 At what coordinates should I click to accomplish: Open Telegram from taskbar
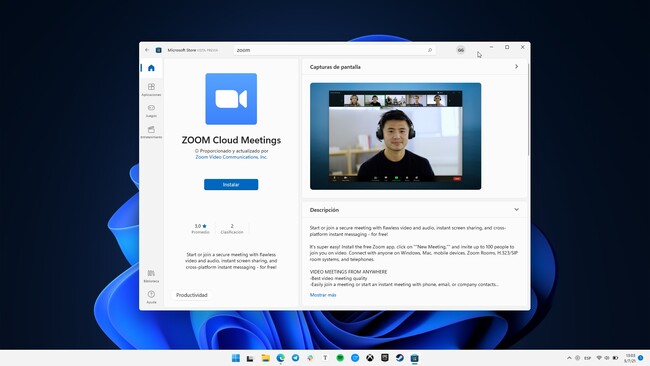click(x=295, y=358)
